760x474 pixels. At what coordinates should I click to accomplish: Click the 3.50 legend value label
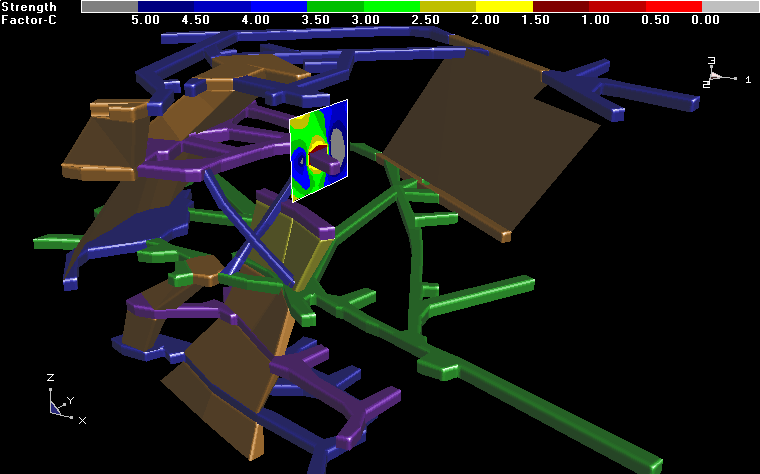(315, 19)
